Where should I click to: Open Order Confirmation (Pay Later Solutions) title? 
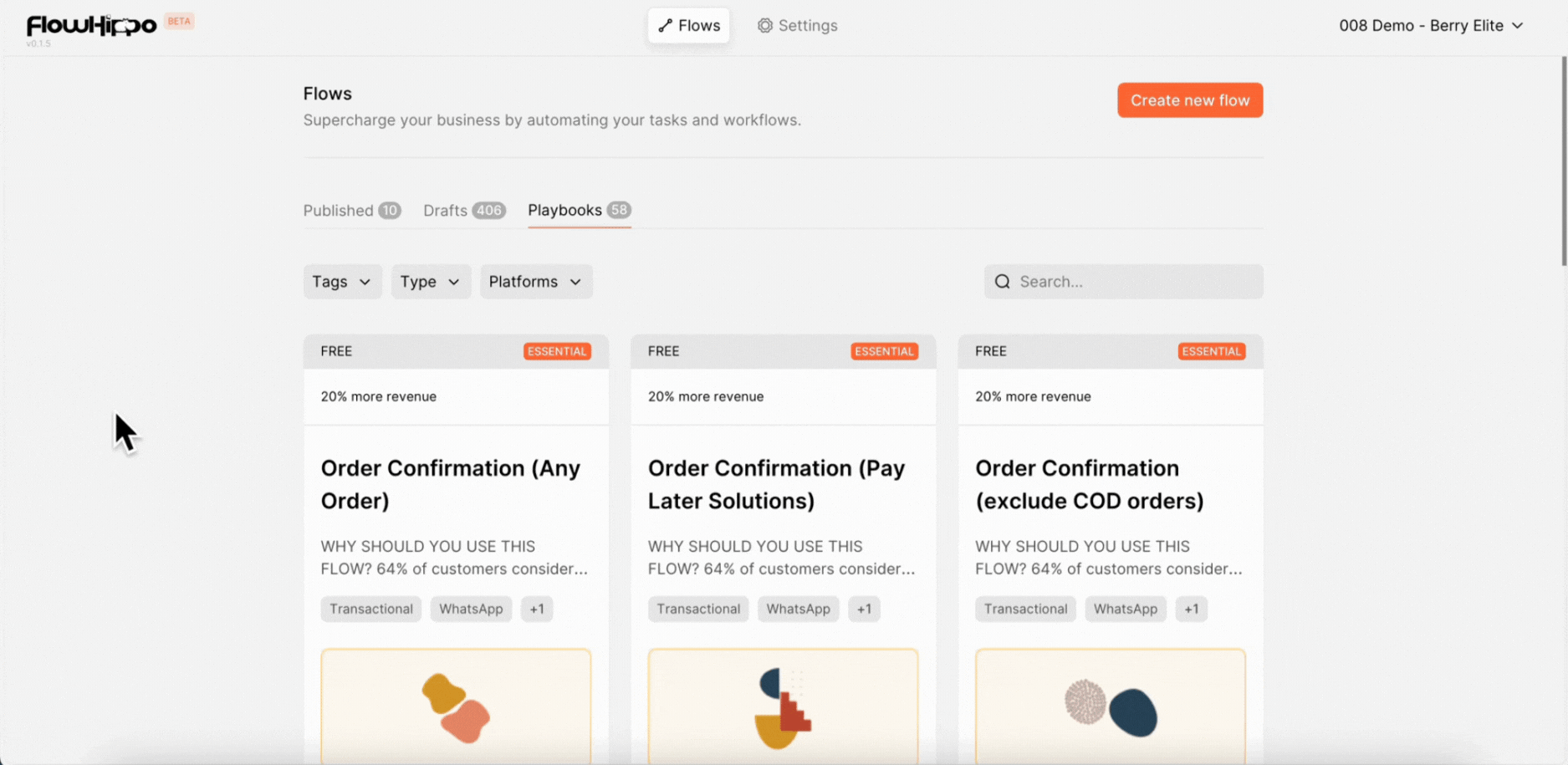(x=776, y=484)
